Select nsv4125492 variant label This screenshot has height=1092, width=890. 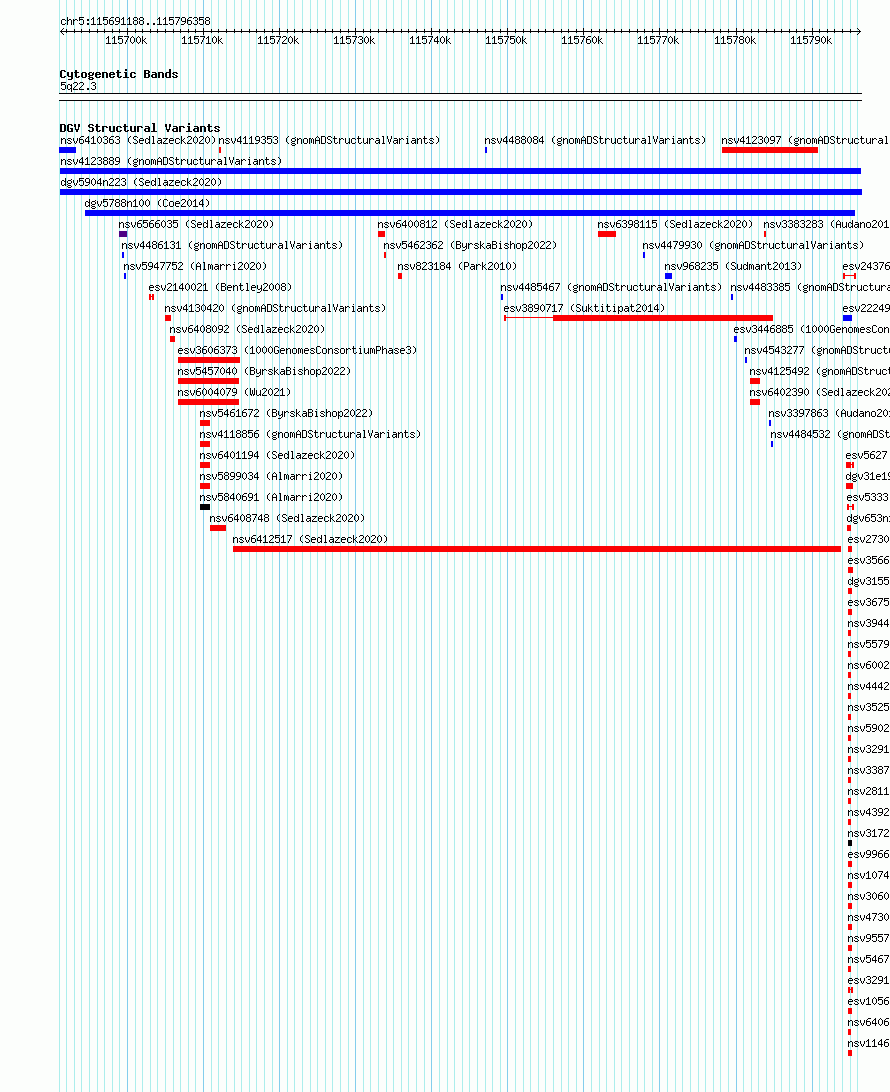pyautogui.click(x=820, y=371)
